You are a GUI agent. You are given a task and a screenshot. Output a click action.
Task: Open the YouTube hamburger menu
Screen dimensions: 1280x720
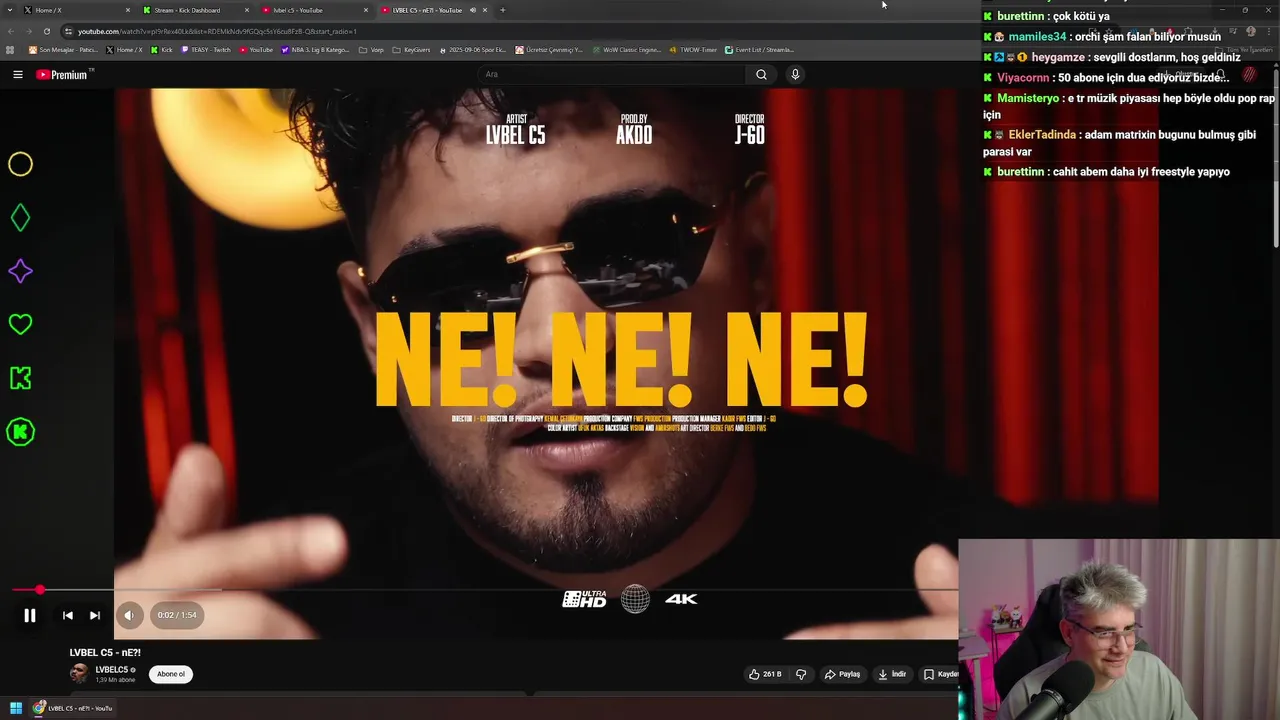point(18,74)
